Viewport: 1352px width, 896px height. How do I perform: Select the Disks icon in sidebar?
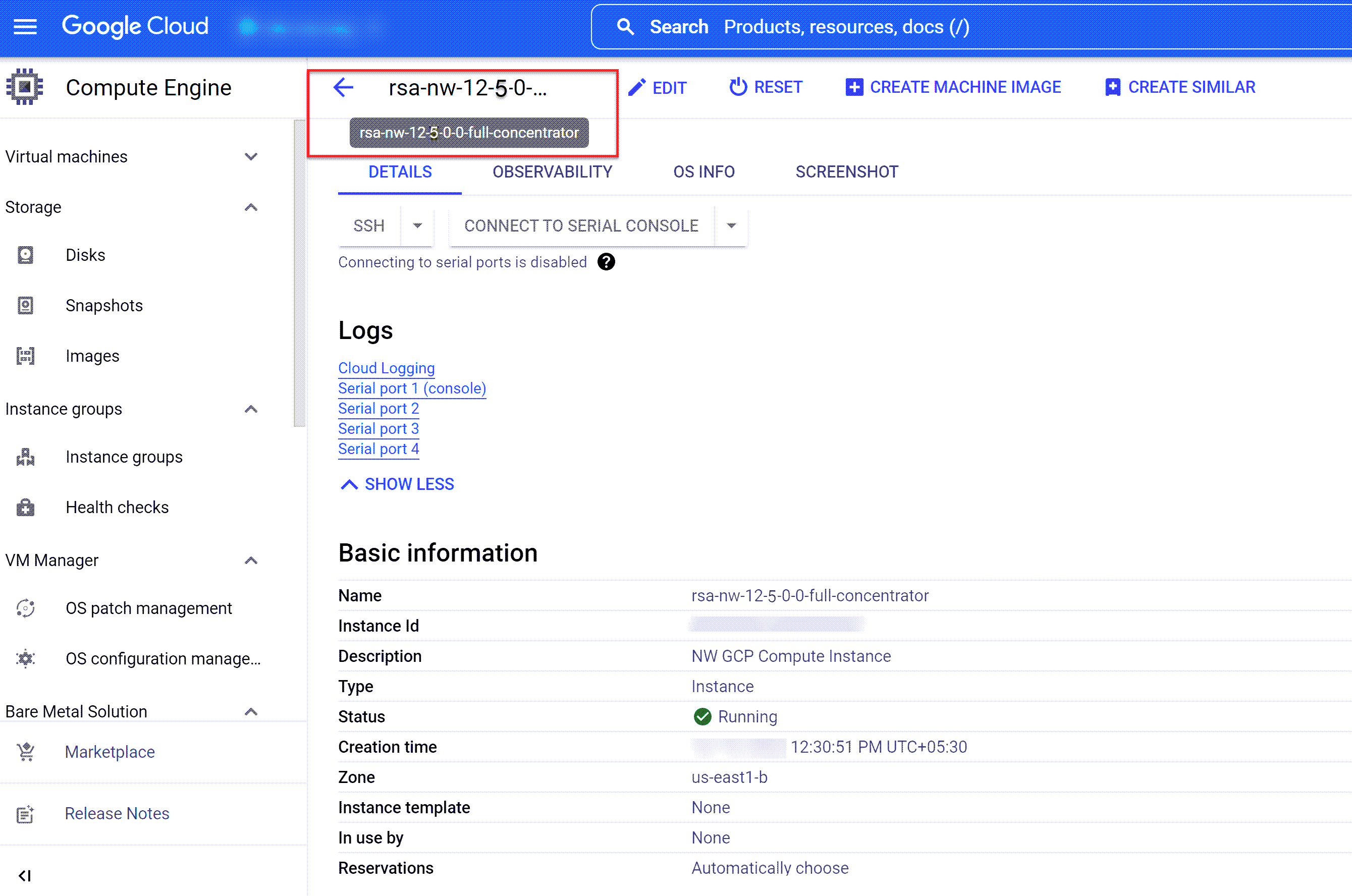coord(25,255)
